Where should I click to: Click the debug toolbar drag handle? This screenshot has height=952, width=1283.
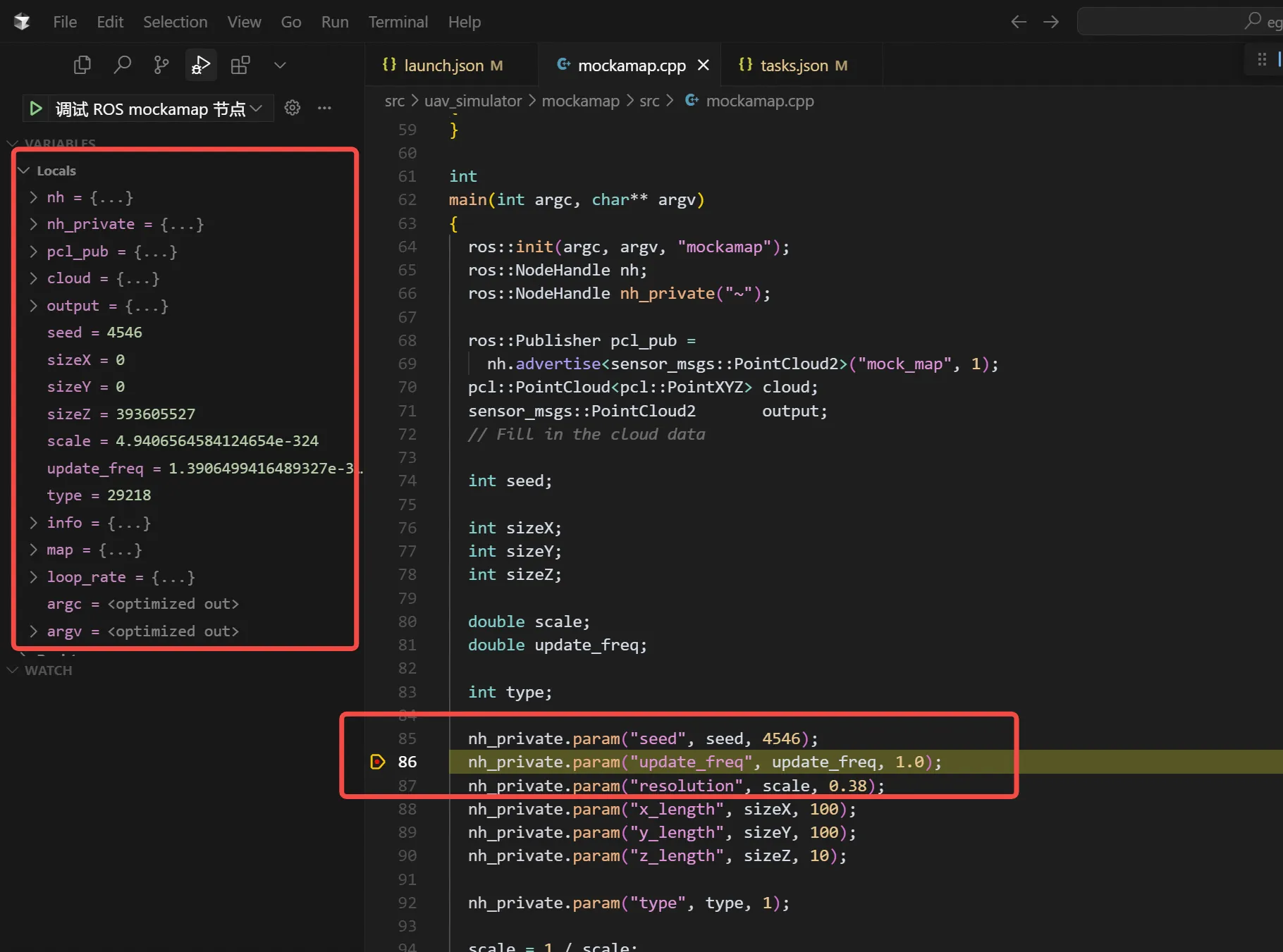tap(1262, 60)
